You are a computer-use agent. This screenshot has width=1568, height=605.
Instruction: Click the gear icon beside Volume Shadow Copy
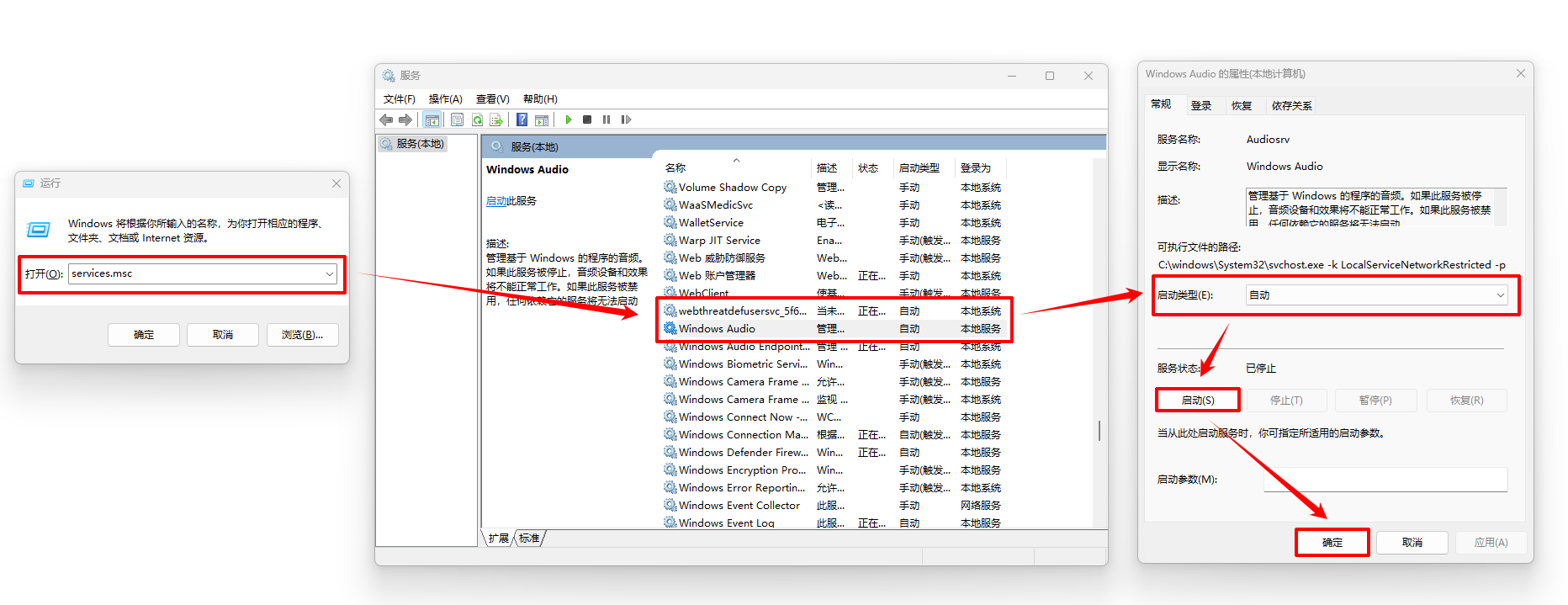coord(670,187)
